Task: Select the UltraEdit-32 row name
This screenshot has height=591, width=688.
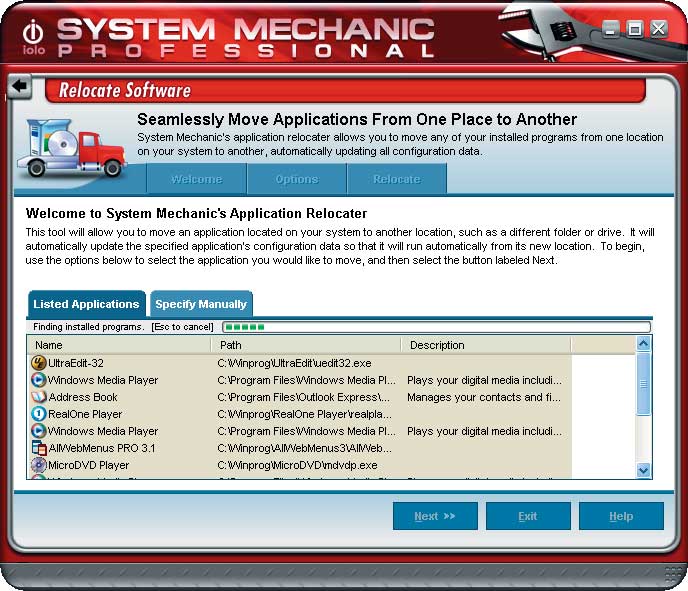Action: pyautogui.click(x=75, y=363)
